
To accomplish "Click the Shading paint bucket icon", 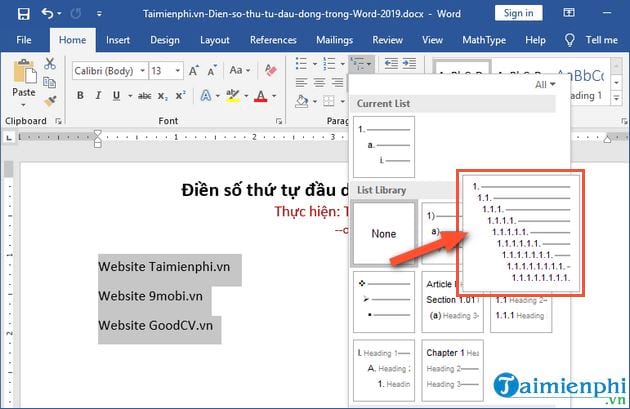I will (x=302, y=101).
